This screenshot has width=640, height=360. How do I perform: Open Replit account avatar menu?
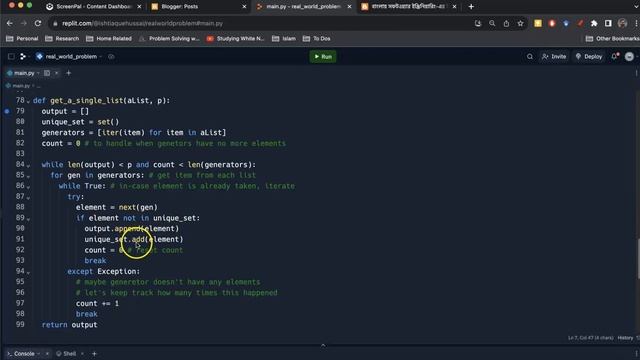point(629,57)
